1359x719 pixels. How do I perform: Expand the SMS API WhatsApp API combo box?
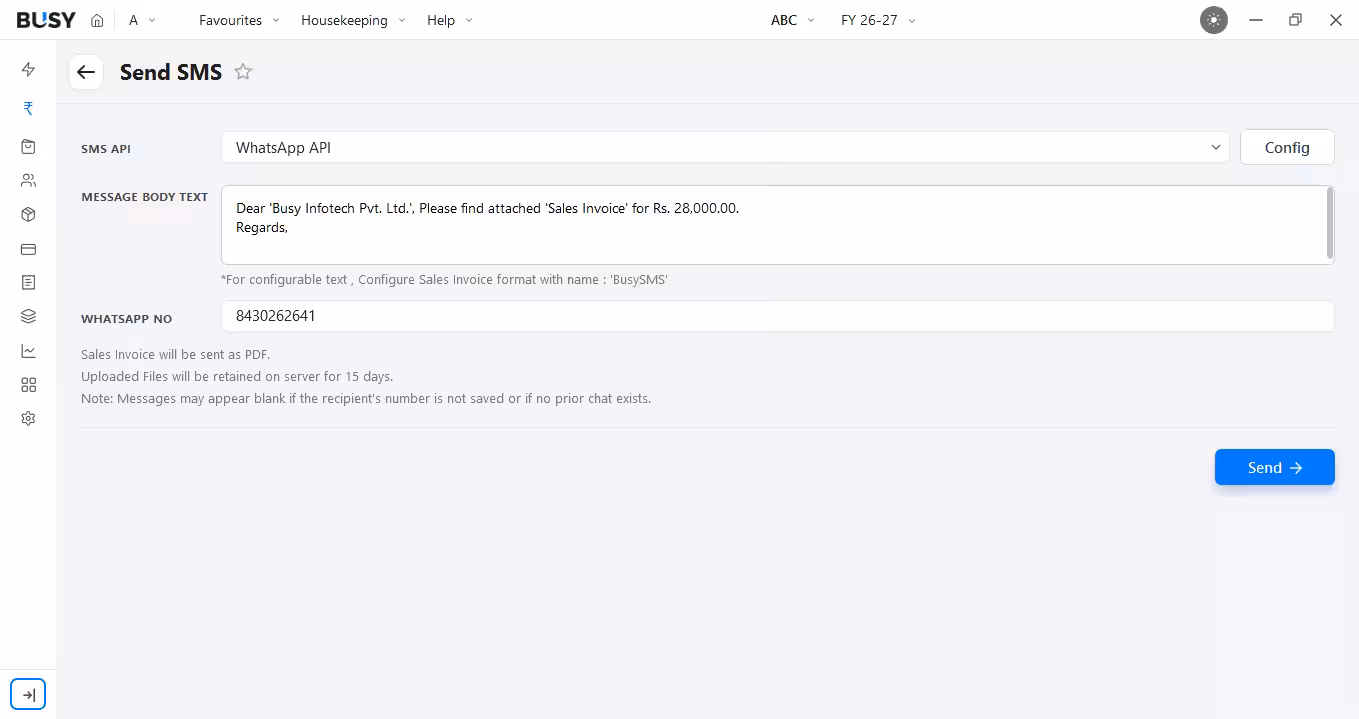click(725, 147)
